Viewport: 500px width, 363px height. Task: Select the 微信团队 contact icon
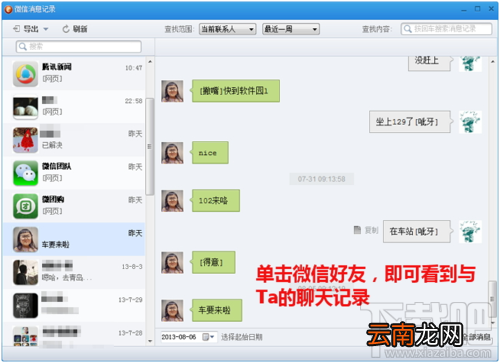point(25,173)
